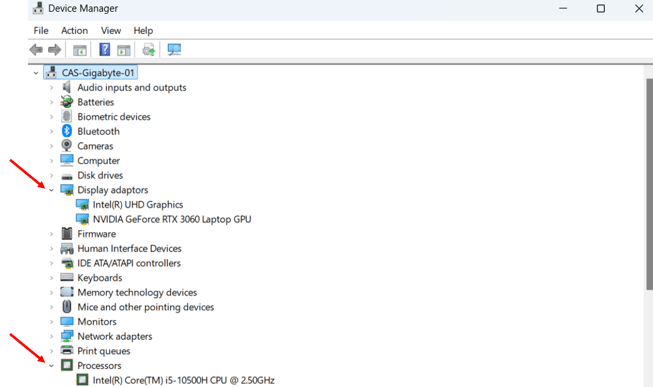Open the View menu
This screenshot has width=653, height=387.
pos(111,30)
